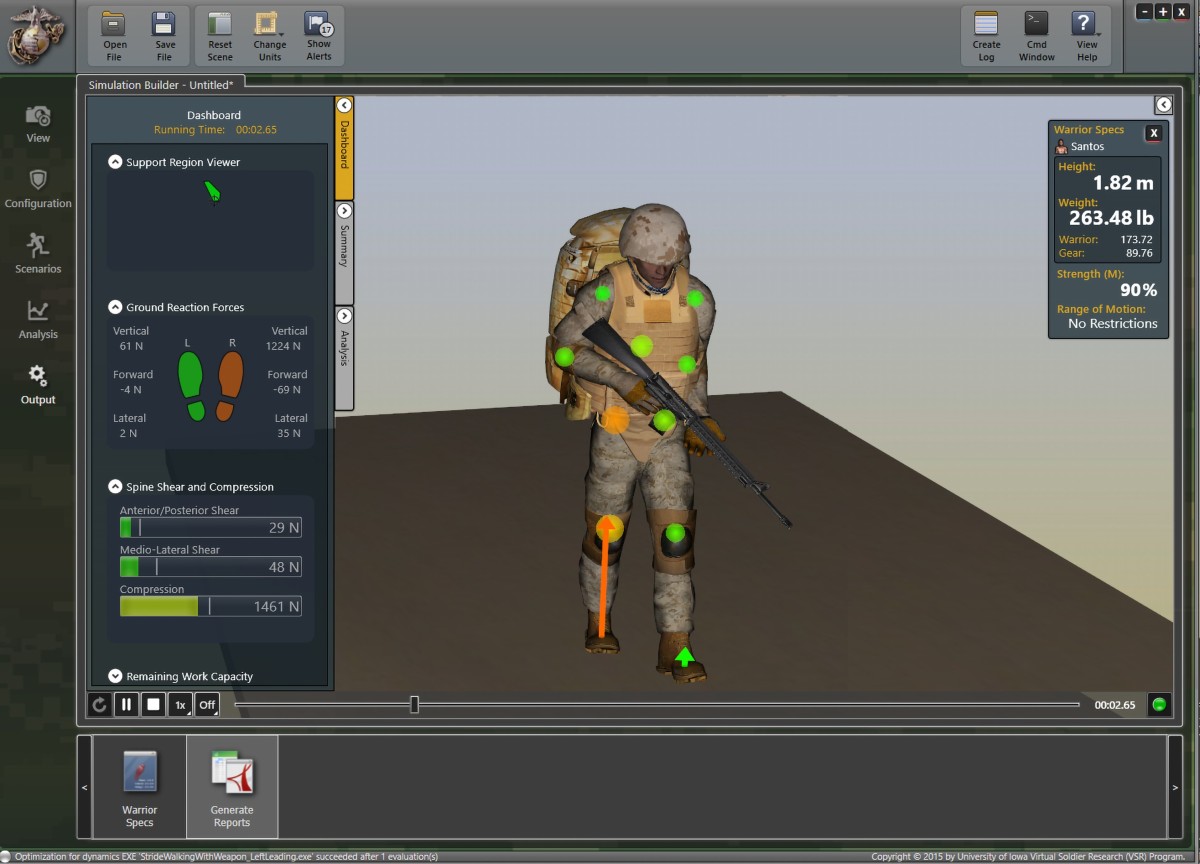Stop the simulation playback

pos(153,704)
